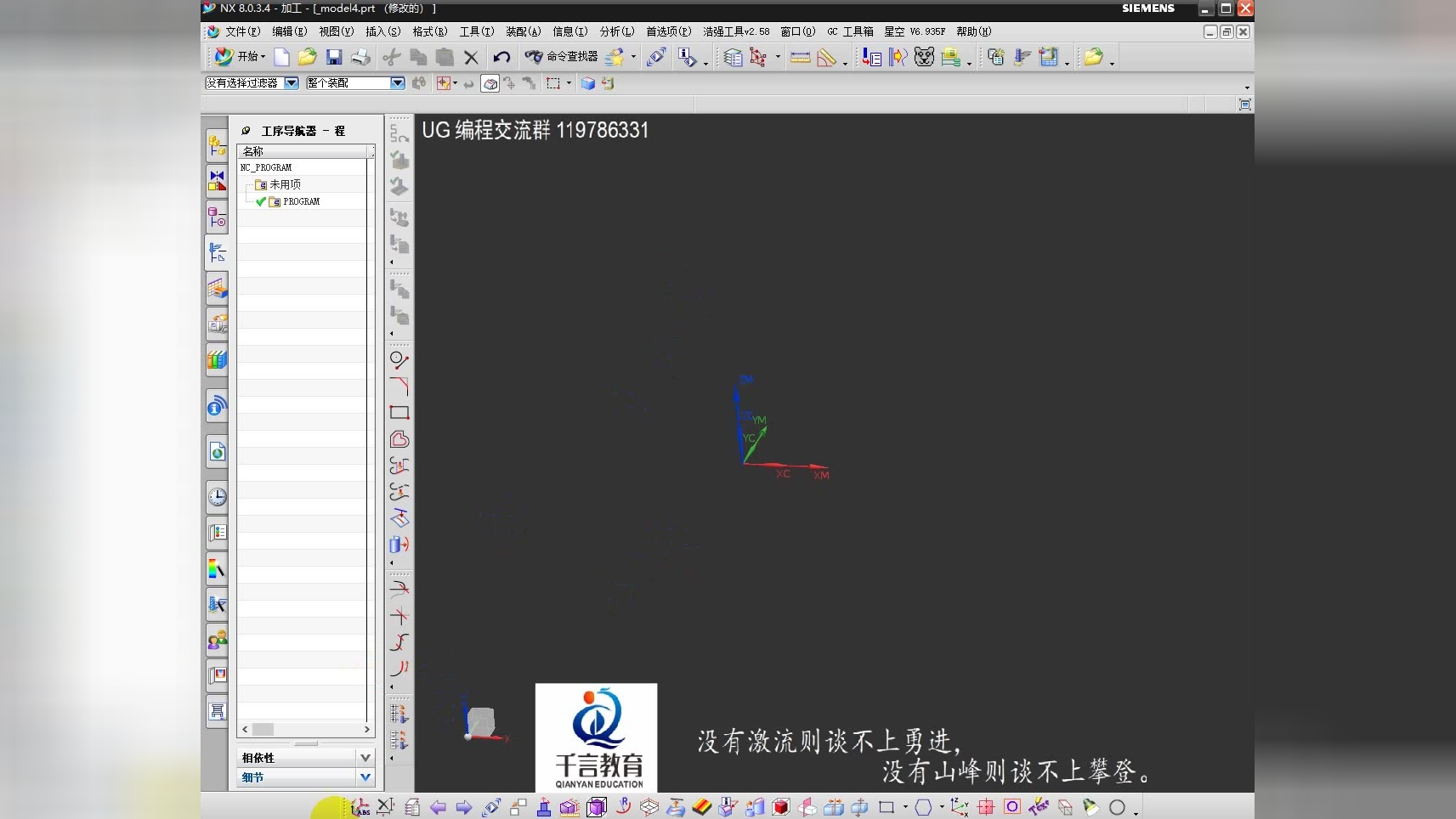Open the 分析(L) menu

617,31
